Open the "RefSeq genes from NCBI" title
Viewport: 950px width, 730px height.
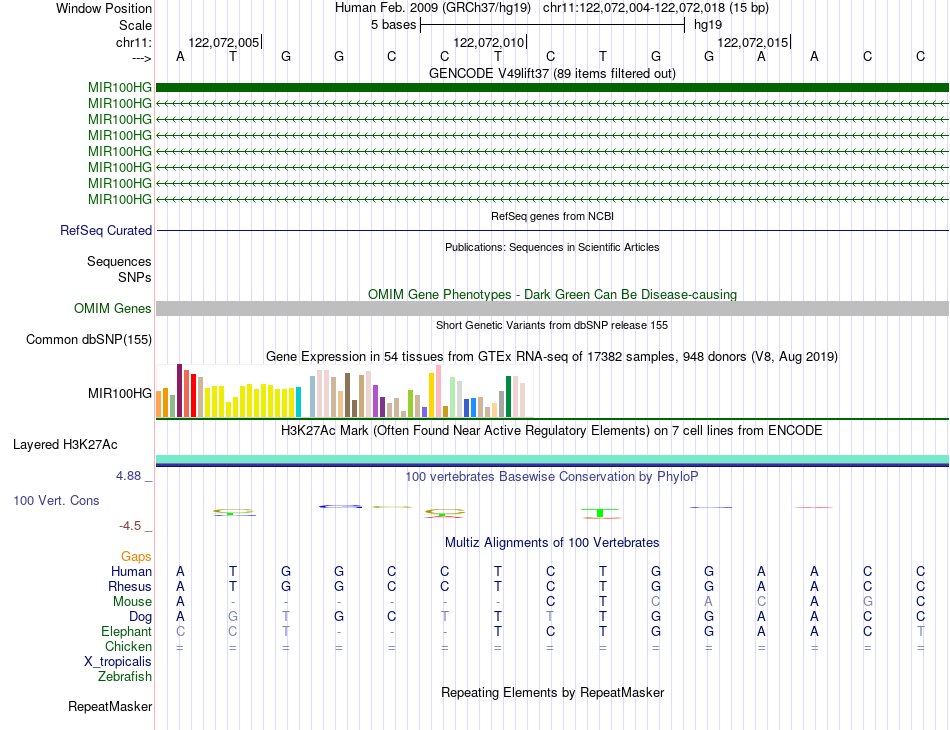552,216
